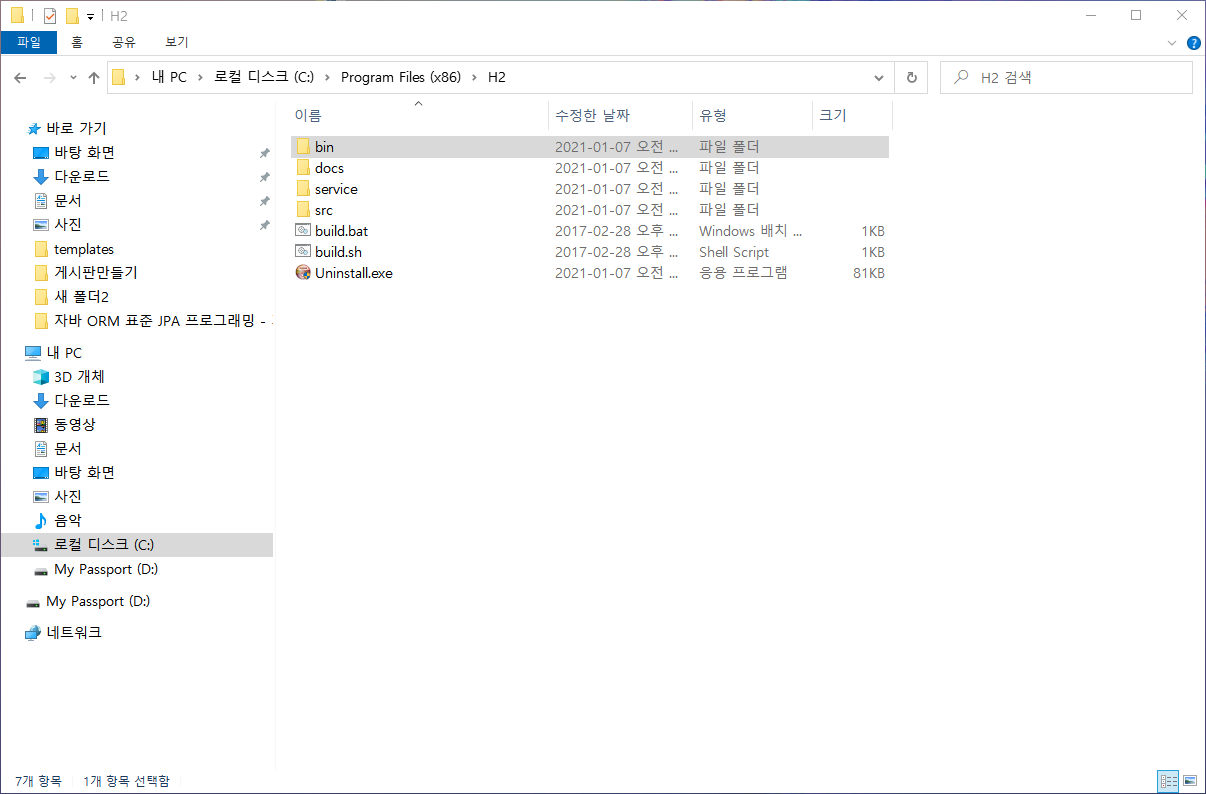Click the pinned 다운로드 arrow icon under 바로 가기
Screen dimensions: 1206x794
point(41,177)
